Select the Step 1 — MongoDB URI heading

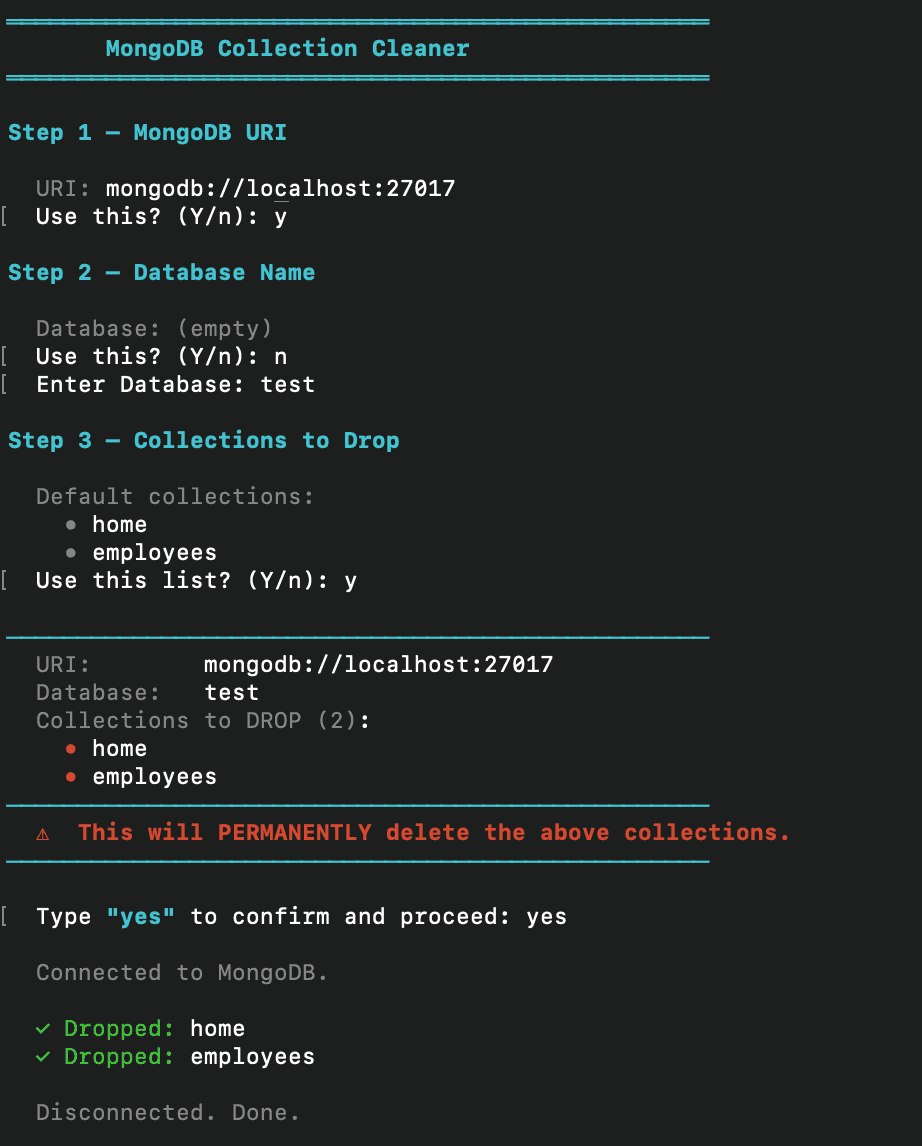tap(148, 132)
